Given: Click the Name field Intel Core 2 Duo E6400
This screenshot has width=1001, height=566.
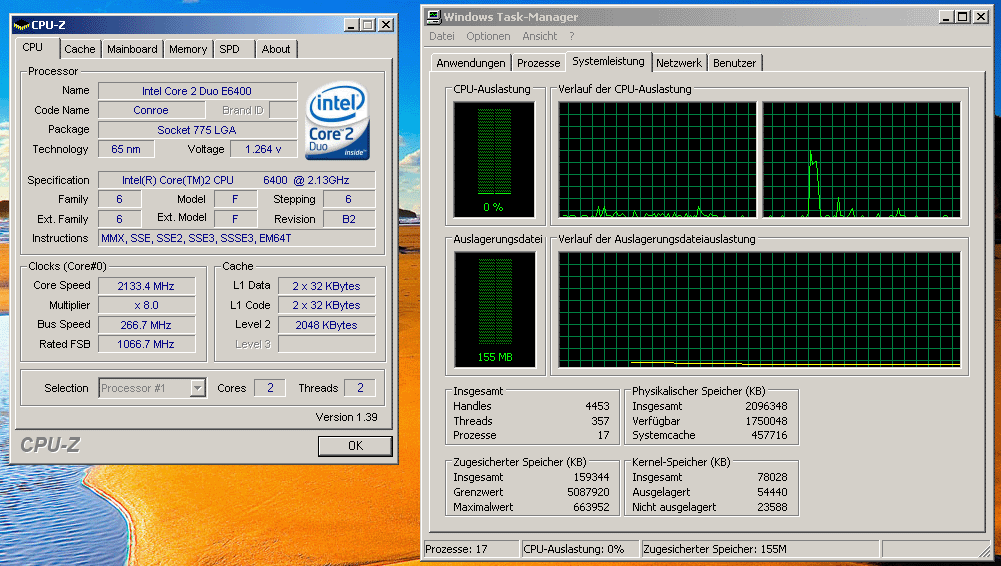Looking at the screenshot, I should (197, 91).
